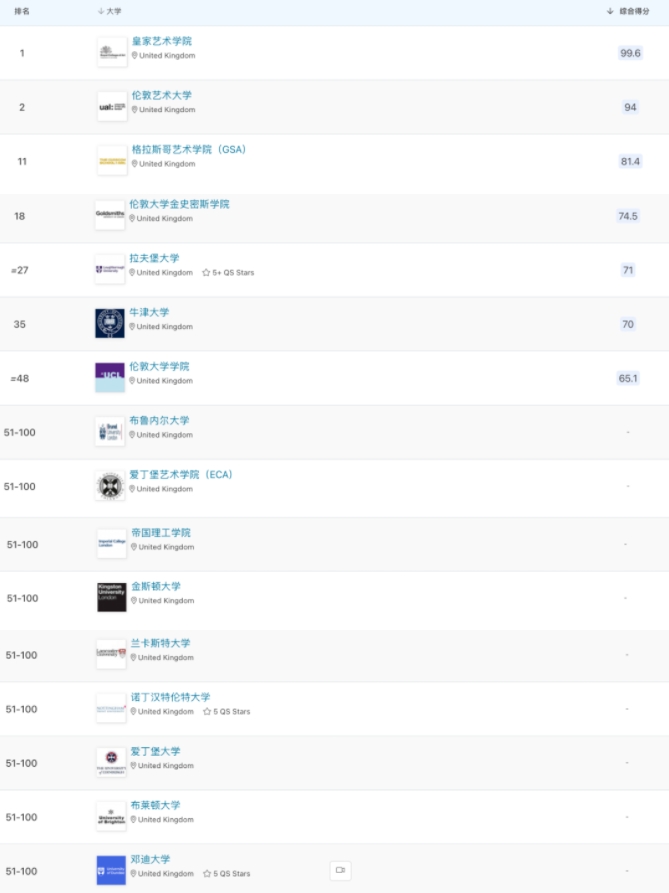The width and height of the screenshot is (669, 893).
Task: Click the Edinburgh College of Art crest
Action: (110, 486)
